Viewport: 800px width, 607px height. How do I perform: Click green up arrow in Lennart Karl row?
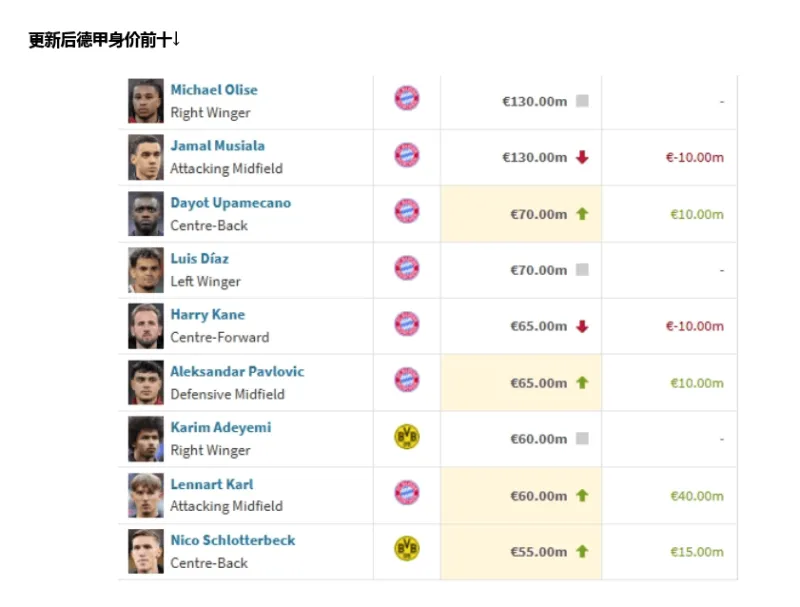[x=582, y=496]
